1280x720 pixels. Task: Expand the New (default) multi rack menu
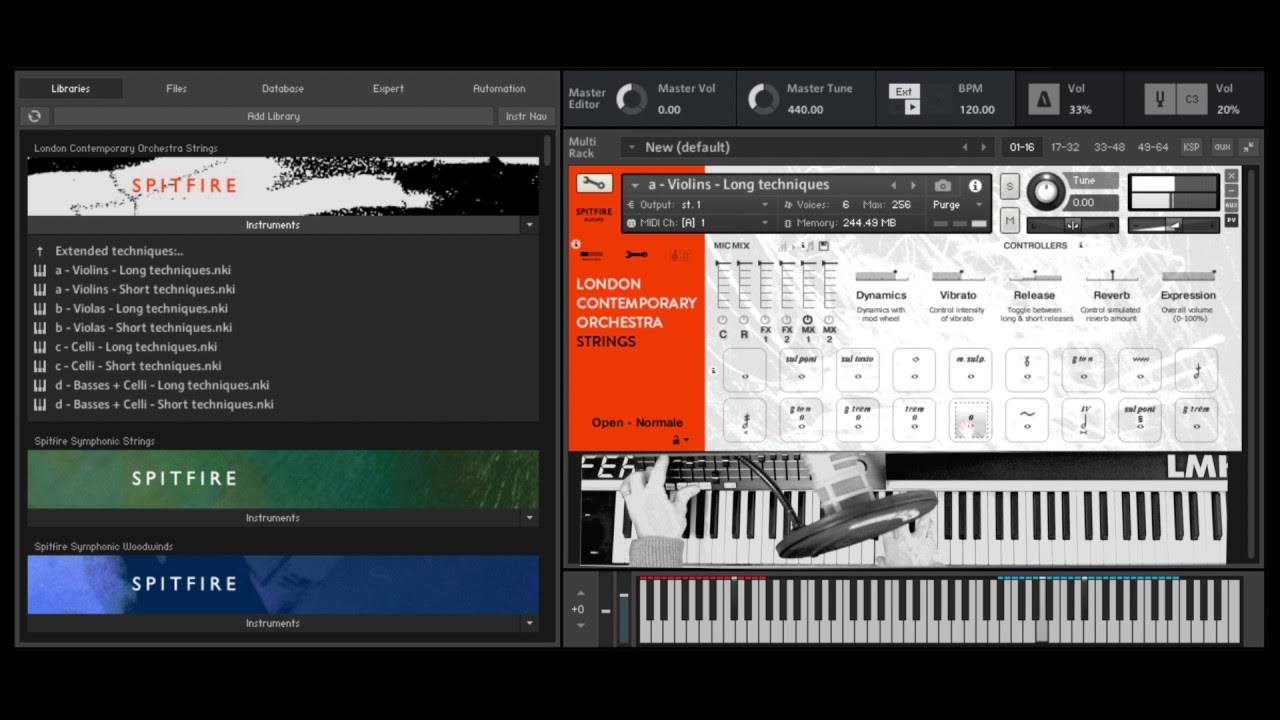pos(631,147)
